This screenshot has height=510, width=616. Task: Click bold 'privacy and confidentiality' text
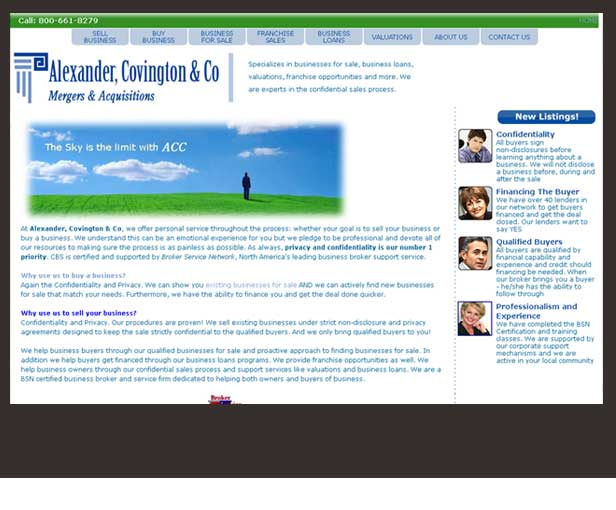330,248
